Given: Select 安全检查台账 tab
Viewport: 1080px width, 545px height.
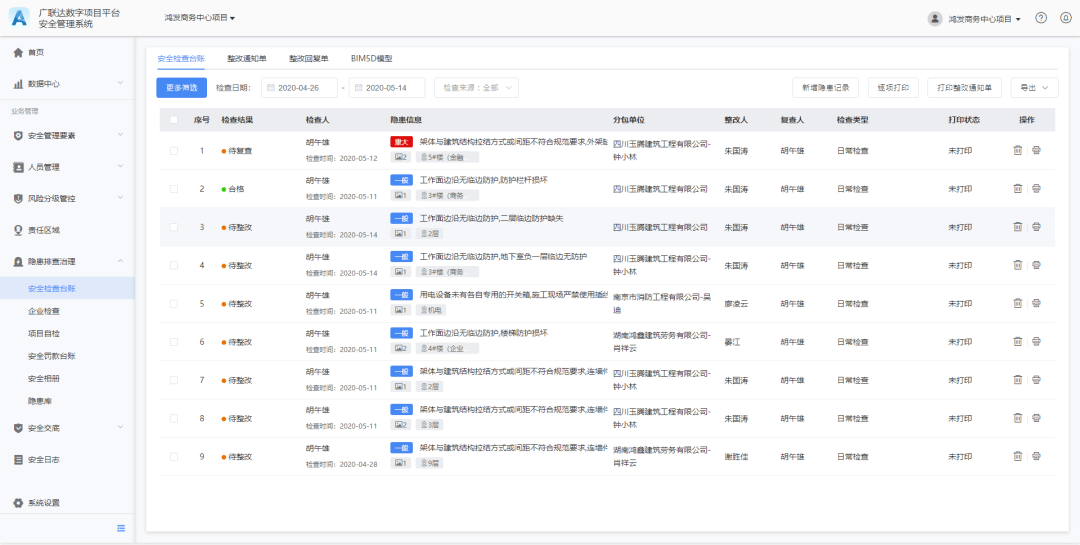Looking at the screenshot, I should (x=181, y=59).
